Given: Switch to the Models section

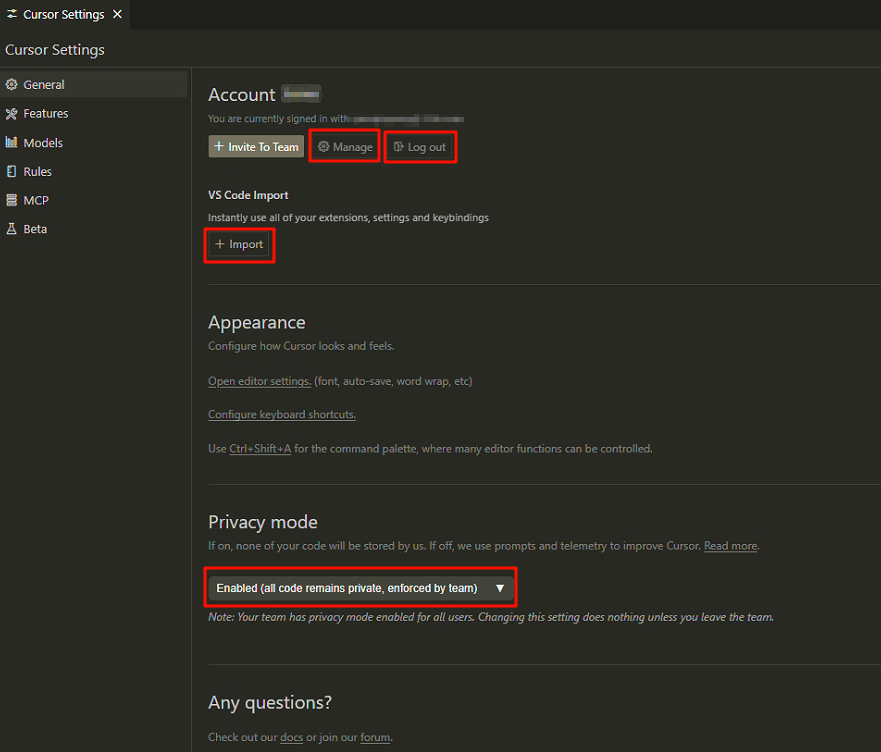Looking at the screenshot, I should tap(94, 142).
